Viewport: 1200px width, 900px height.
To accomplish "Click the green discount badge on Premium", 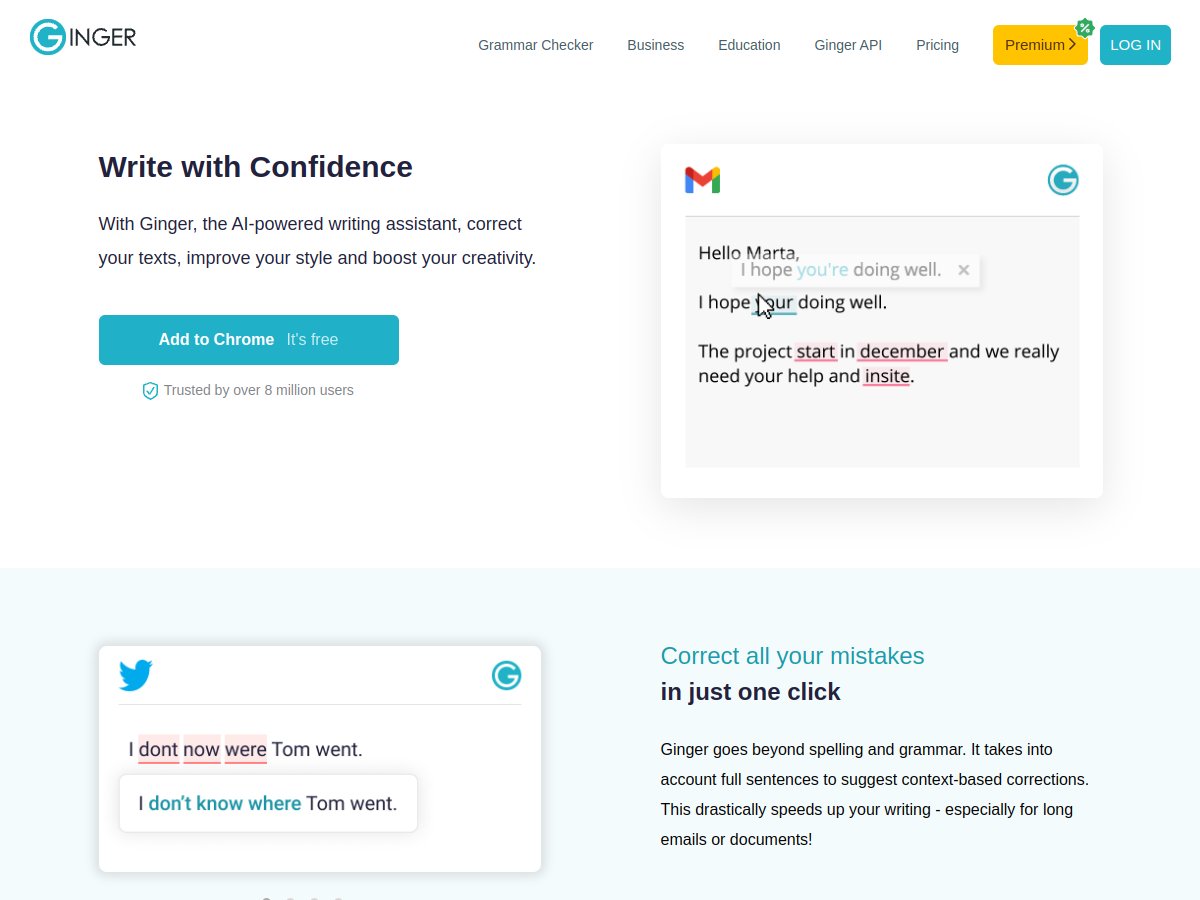I will tap(1084, 28).
